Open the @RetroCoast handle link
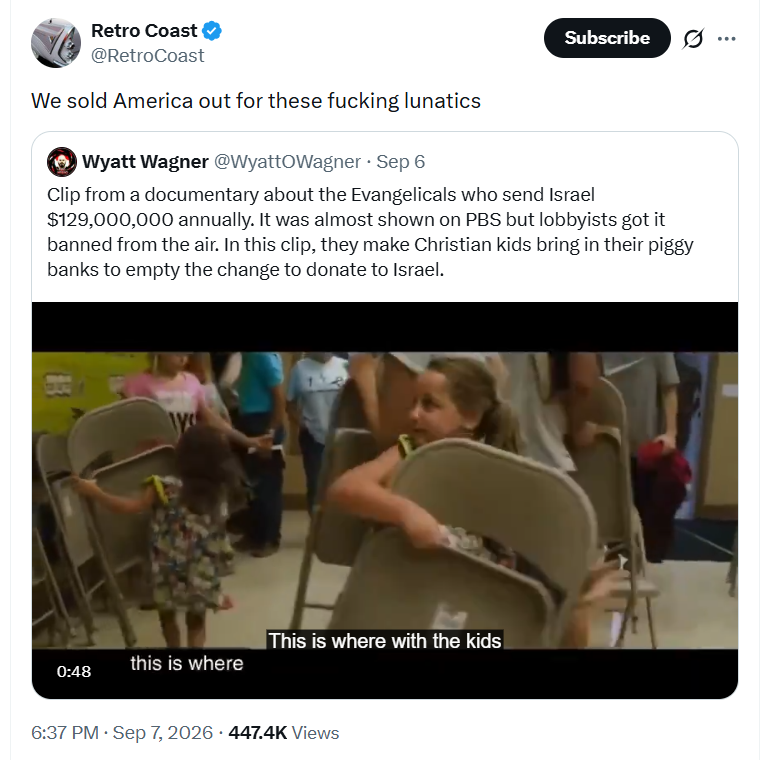This screenshot has height=760, width=779. [x=148, y=56]
